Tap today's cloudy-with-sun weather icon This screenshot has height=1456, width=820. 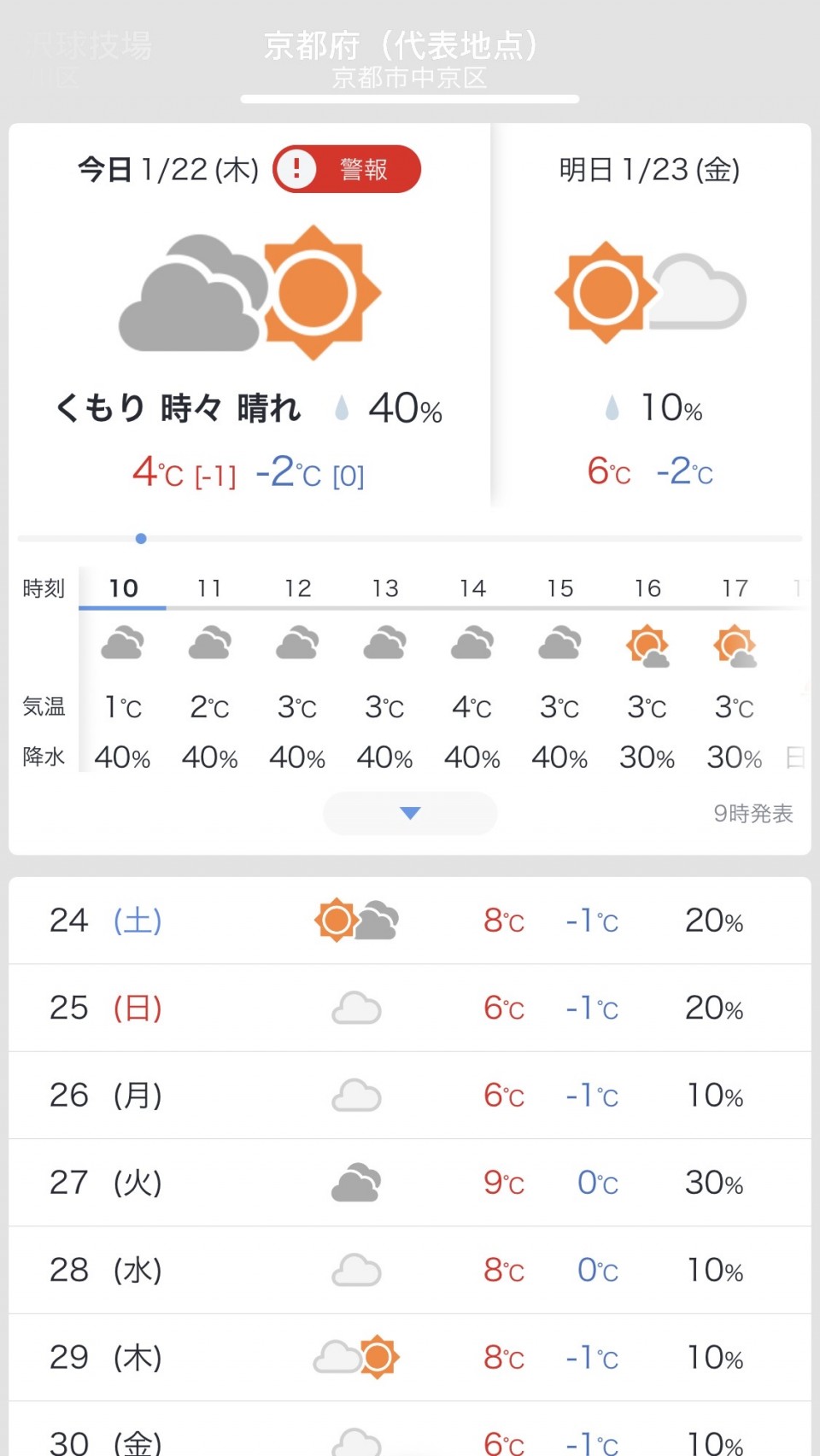[249, 293]
